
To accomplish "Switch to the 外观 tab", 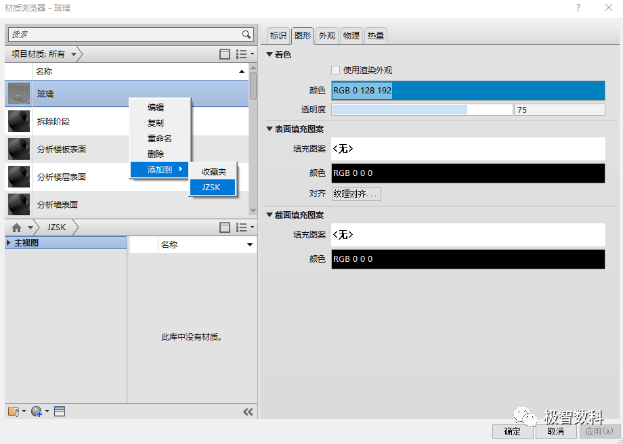I will point(327,35).
